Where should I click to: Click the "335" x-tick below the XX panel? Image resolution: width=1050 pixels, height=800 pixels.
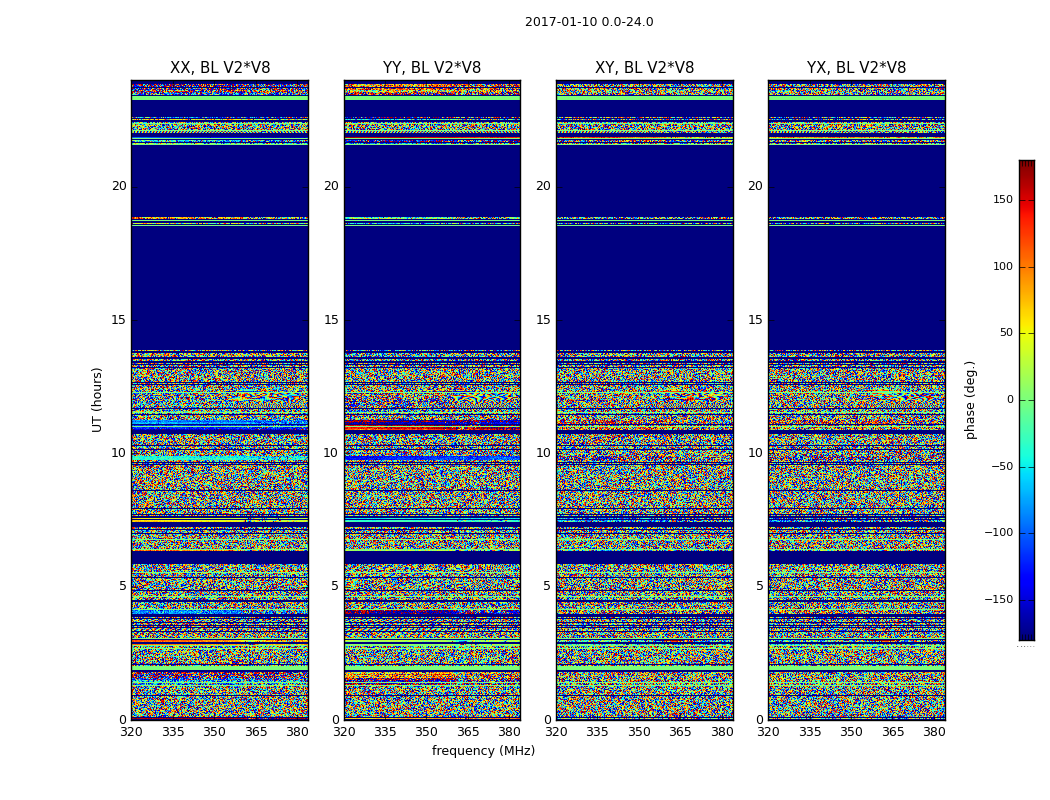(173, 732)
